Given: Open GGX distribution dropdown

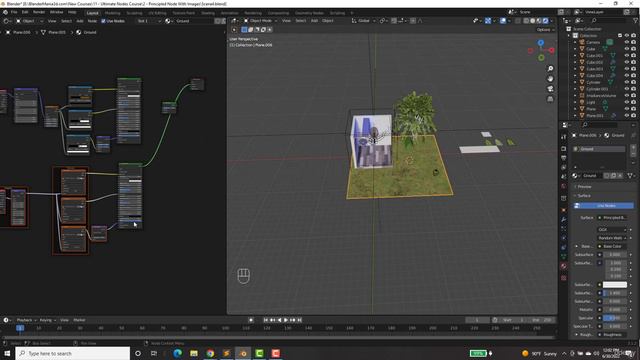Looking at the screenshot, I should click(x=612, y=229).
